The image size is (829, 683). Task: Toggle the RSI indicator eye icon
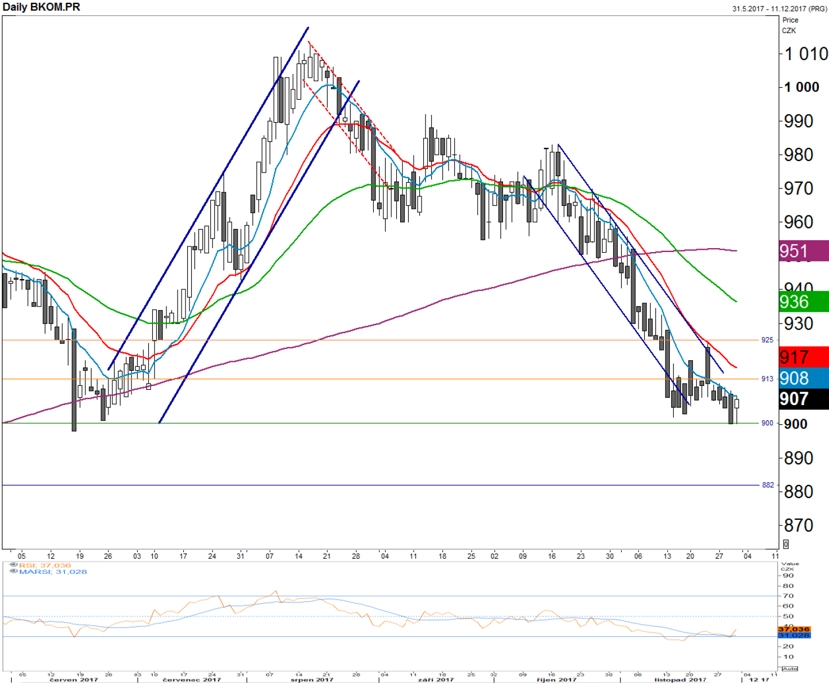coord(14,565)
